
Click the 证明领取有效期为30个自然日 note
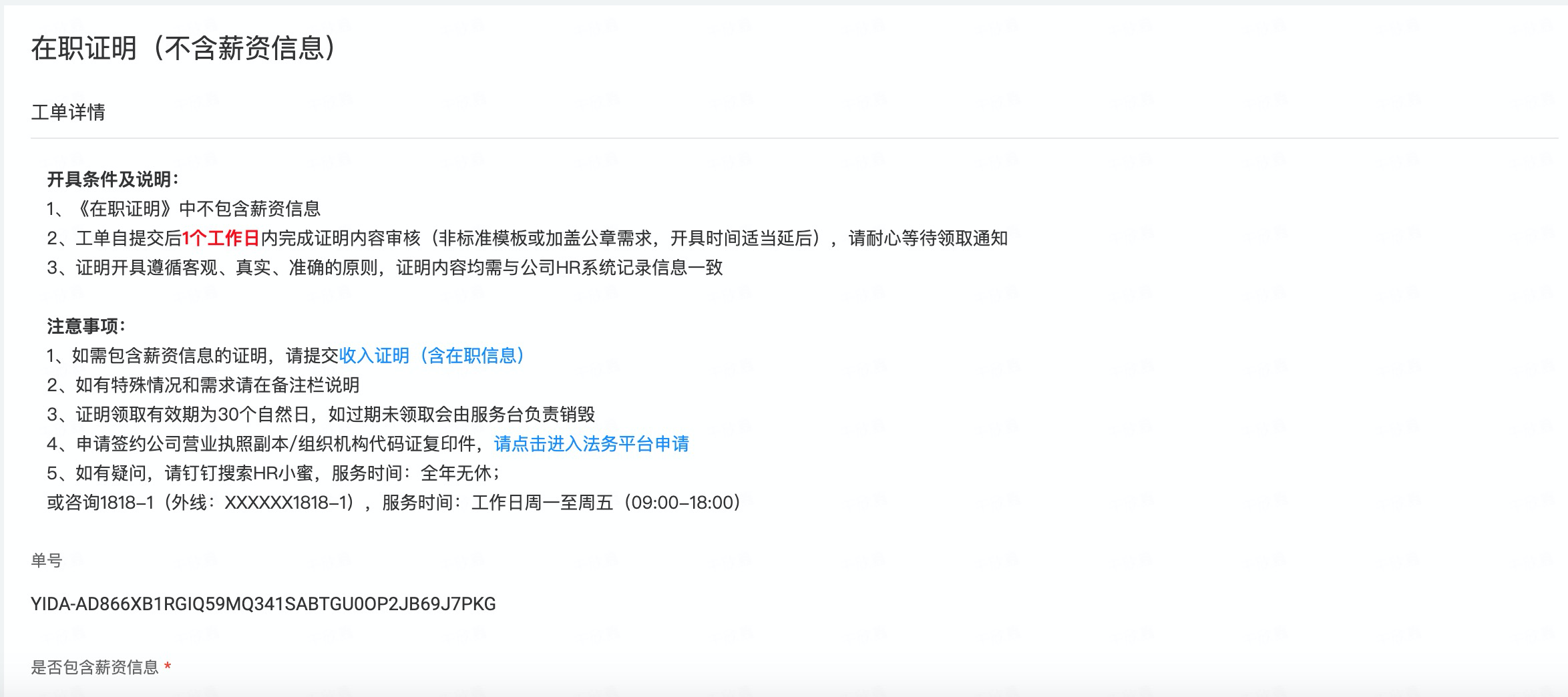click(x=321, y=415)
